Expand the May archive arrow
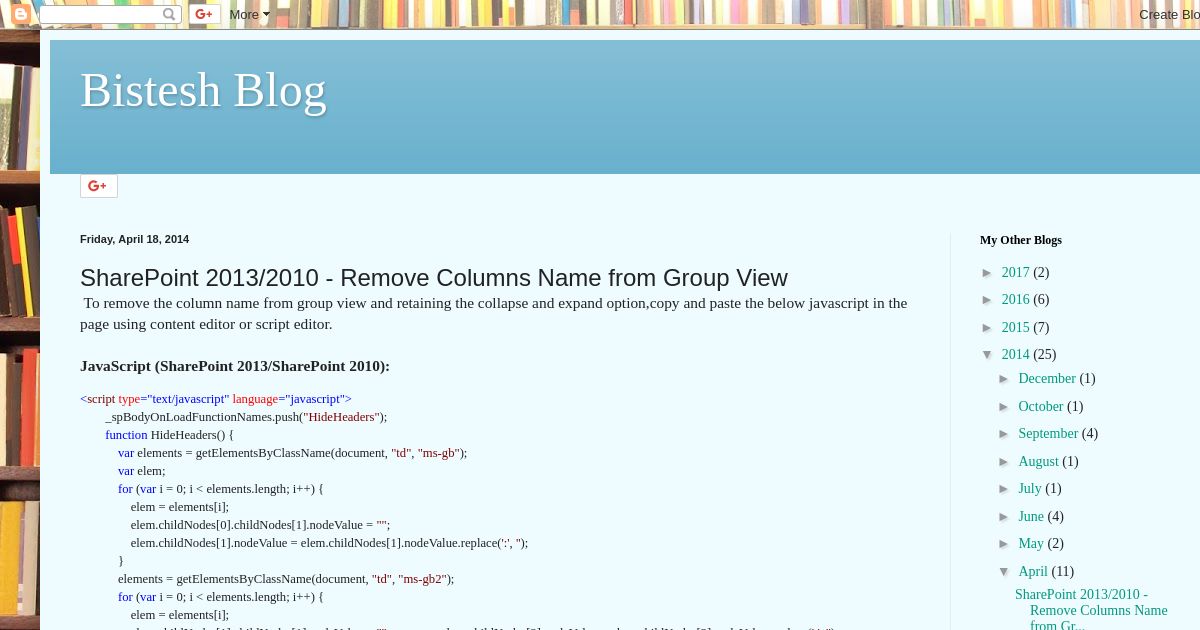The image size is (1200, 630). tap(1005, 544)
